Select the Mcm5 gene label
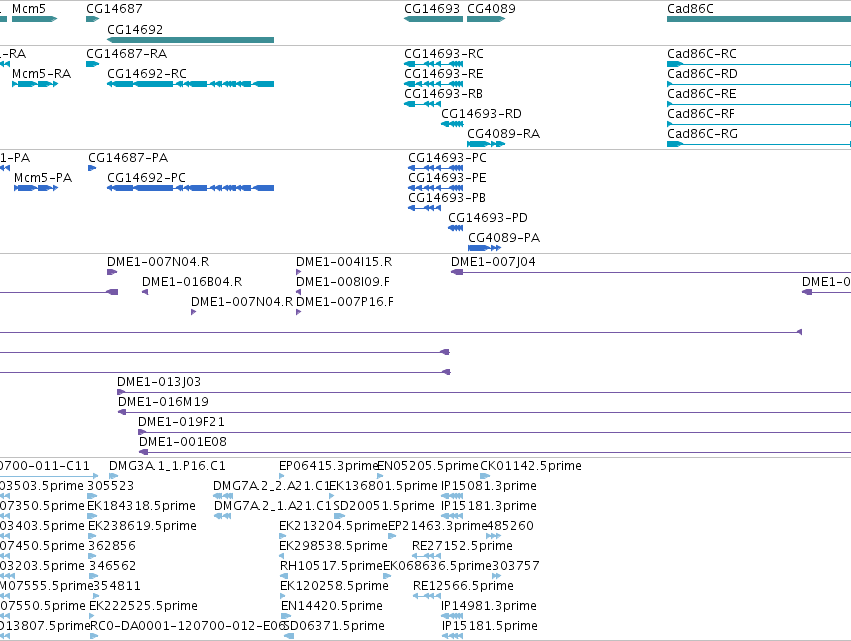 pyautogui.click(x=29, y=9)
